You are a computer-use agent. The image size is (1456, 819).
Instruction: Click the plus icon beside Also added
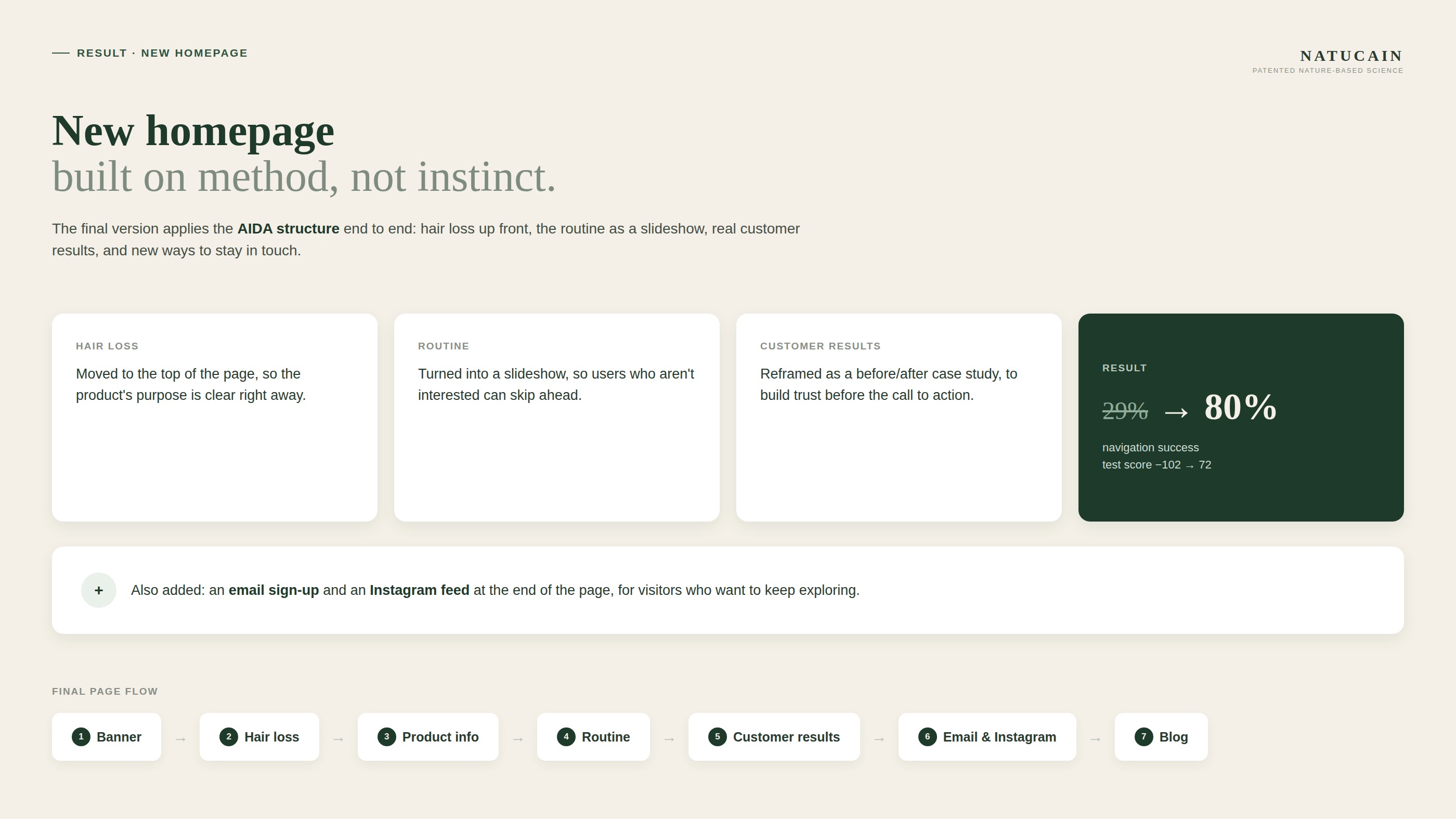[98, 590]
